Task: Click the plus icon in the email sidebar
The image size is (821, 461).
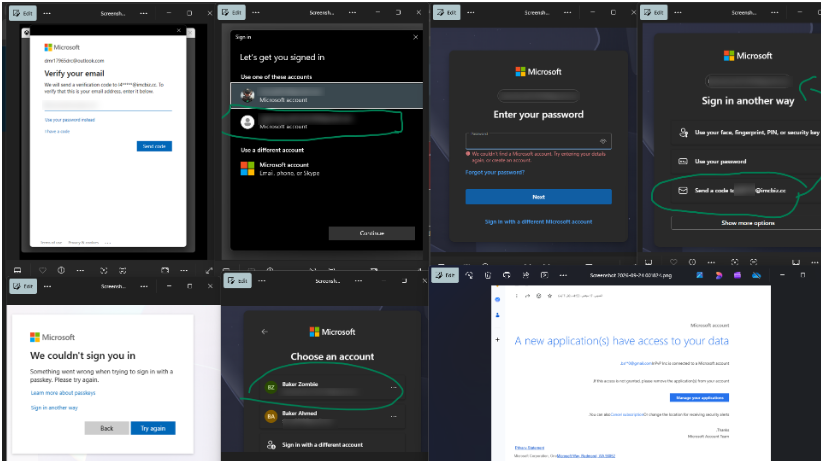Action: pos(497,339)
